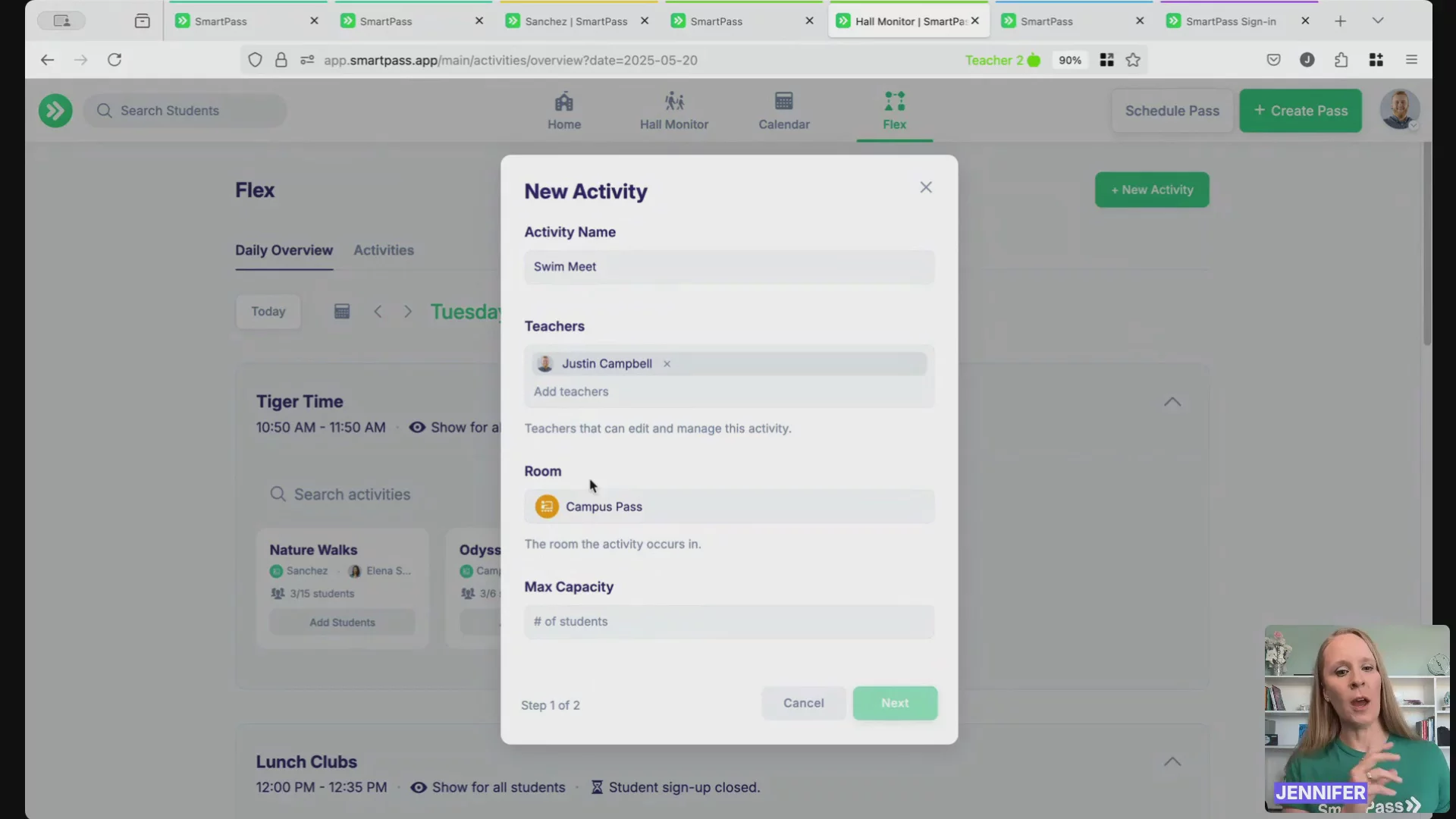
Task: Click the user profile avatar
Action: [x=1399, y=110]
